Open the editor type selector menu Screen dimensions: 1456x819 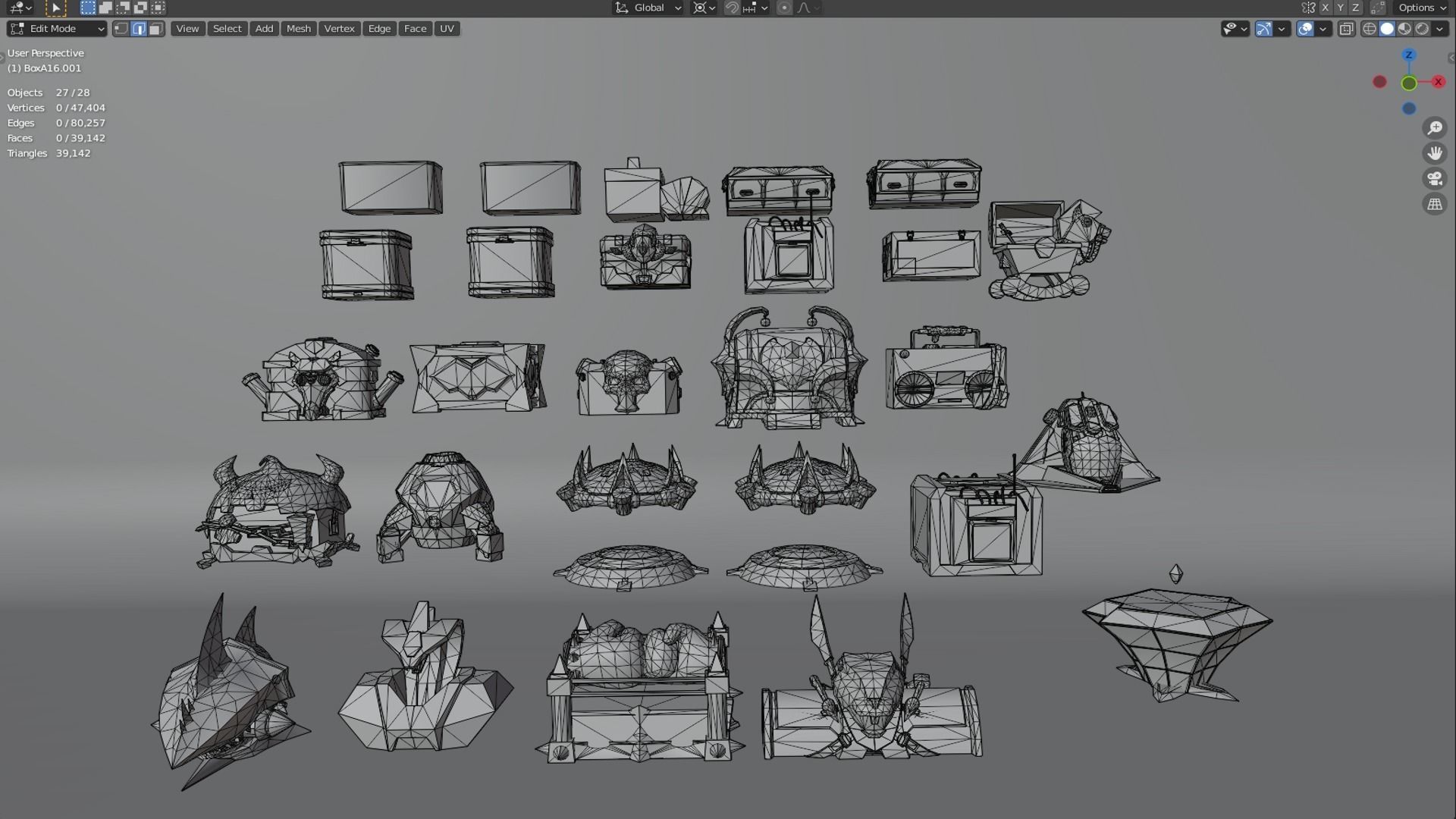(20, 8)
